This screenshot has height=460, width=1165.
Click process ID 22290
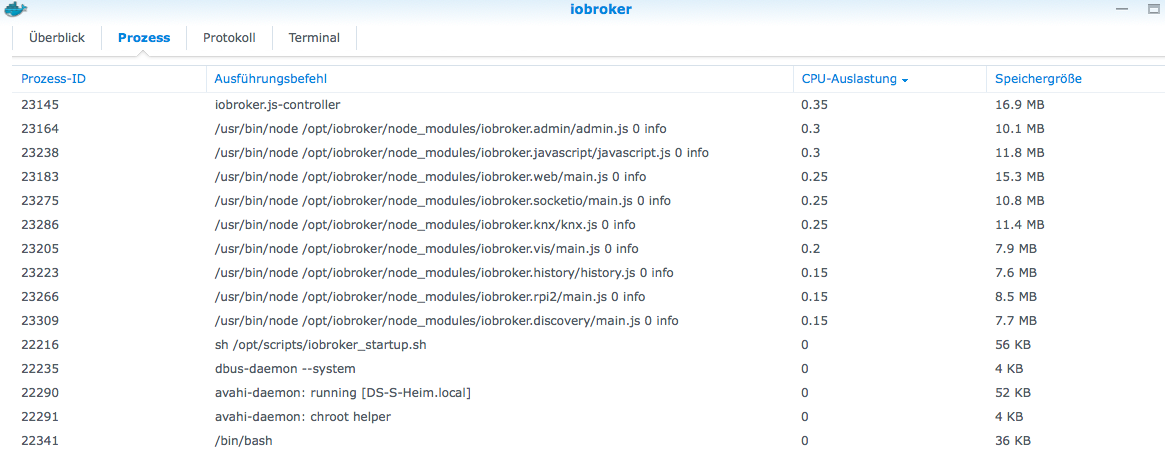(x=40, y=392)
